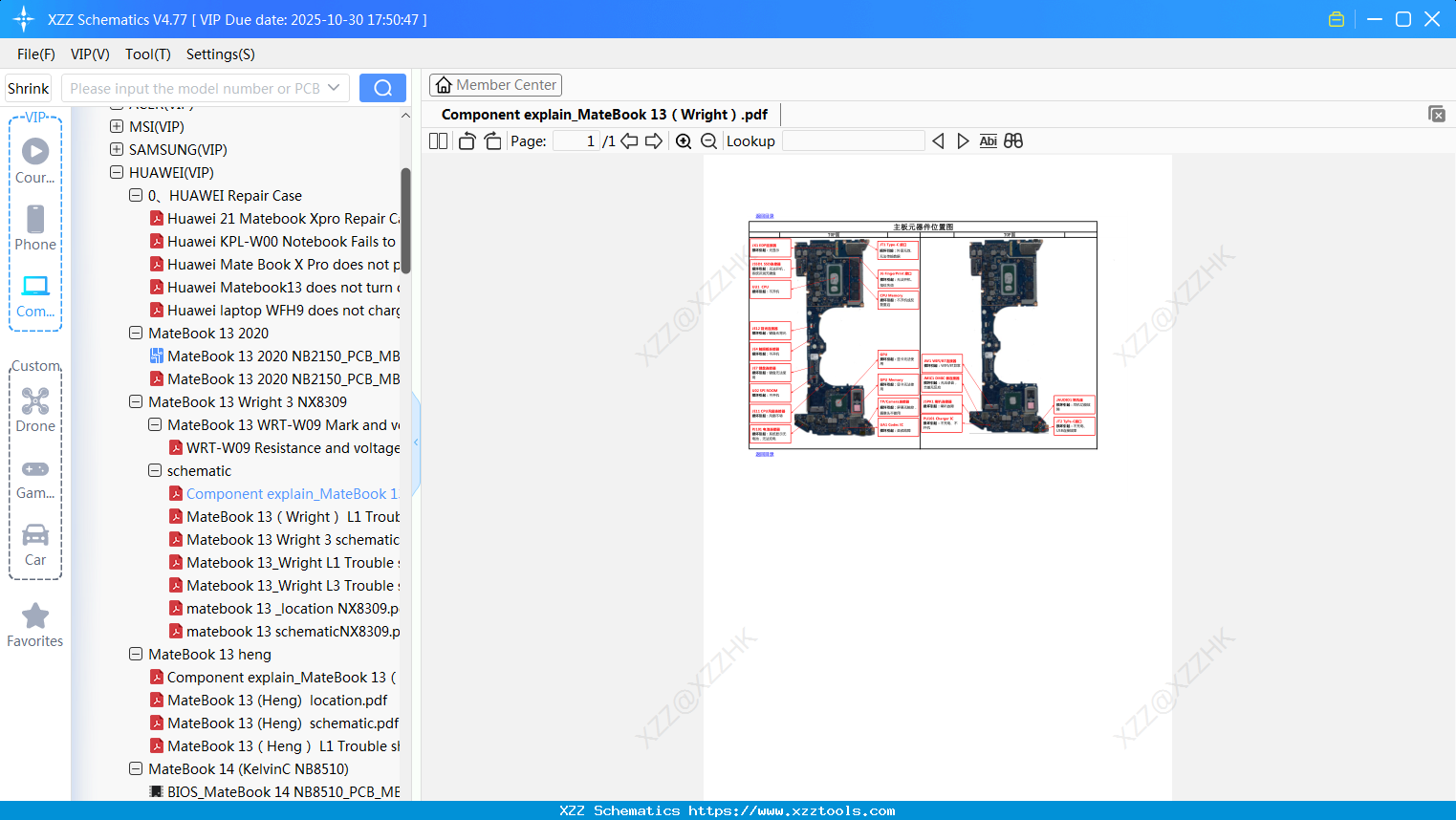Collapse MateBook 13 Wright 3 NX8309 folder
Image resolution: width=1456 pixels, height=820 pixels.
(136, 401)
